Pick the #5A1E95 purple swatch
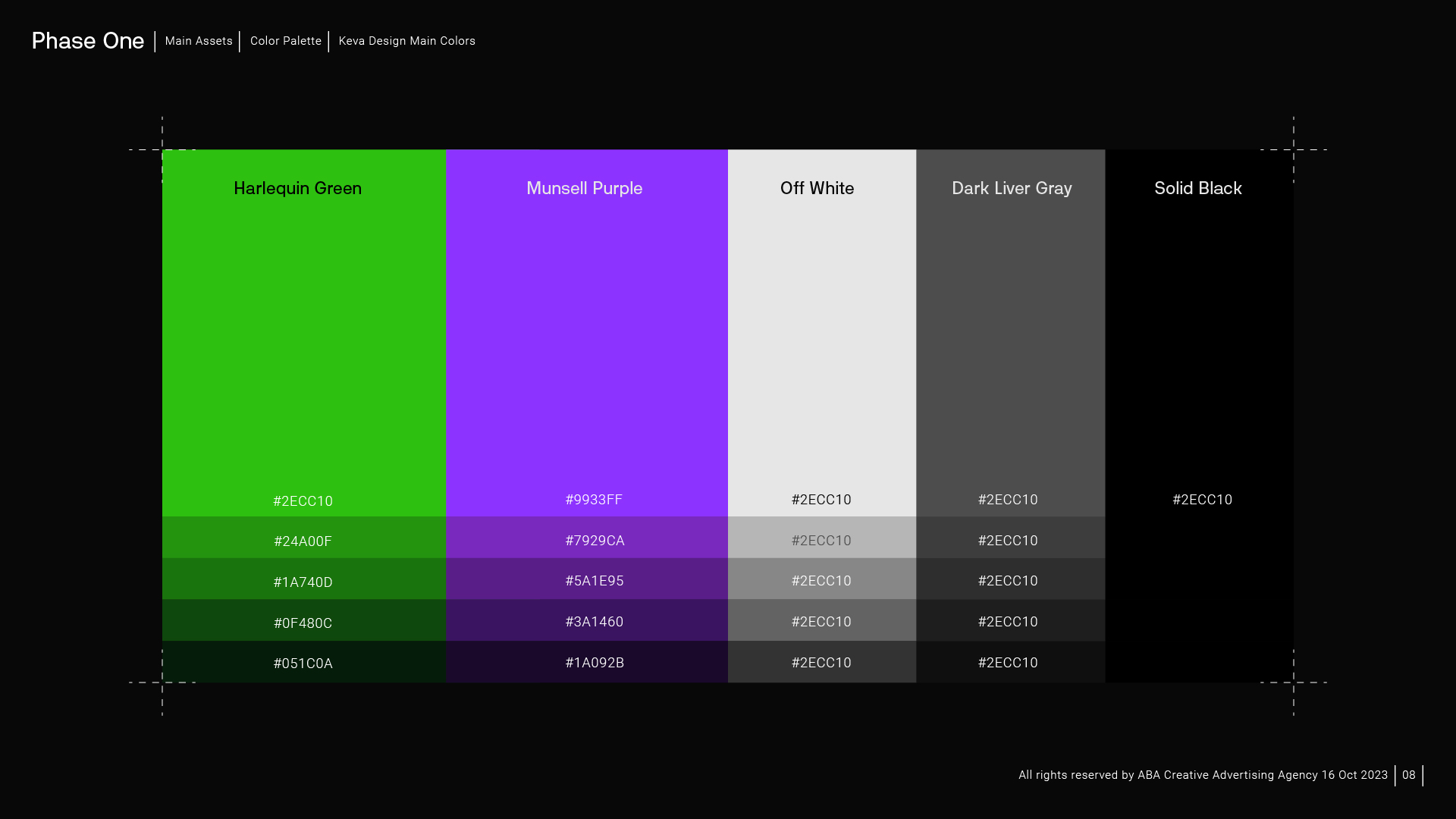Image resolution: width=1456 pixels, height=819 pixels. click(x=595, y=580)
